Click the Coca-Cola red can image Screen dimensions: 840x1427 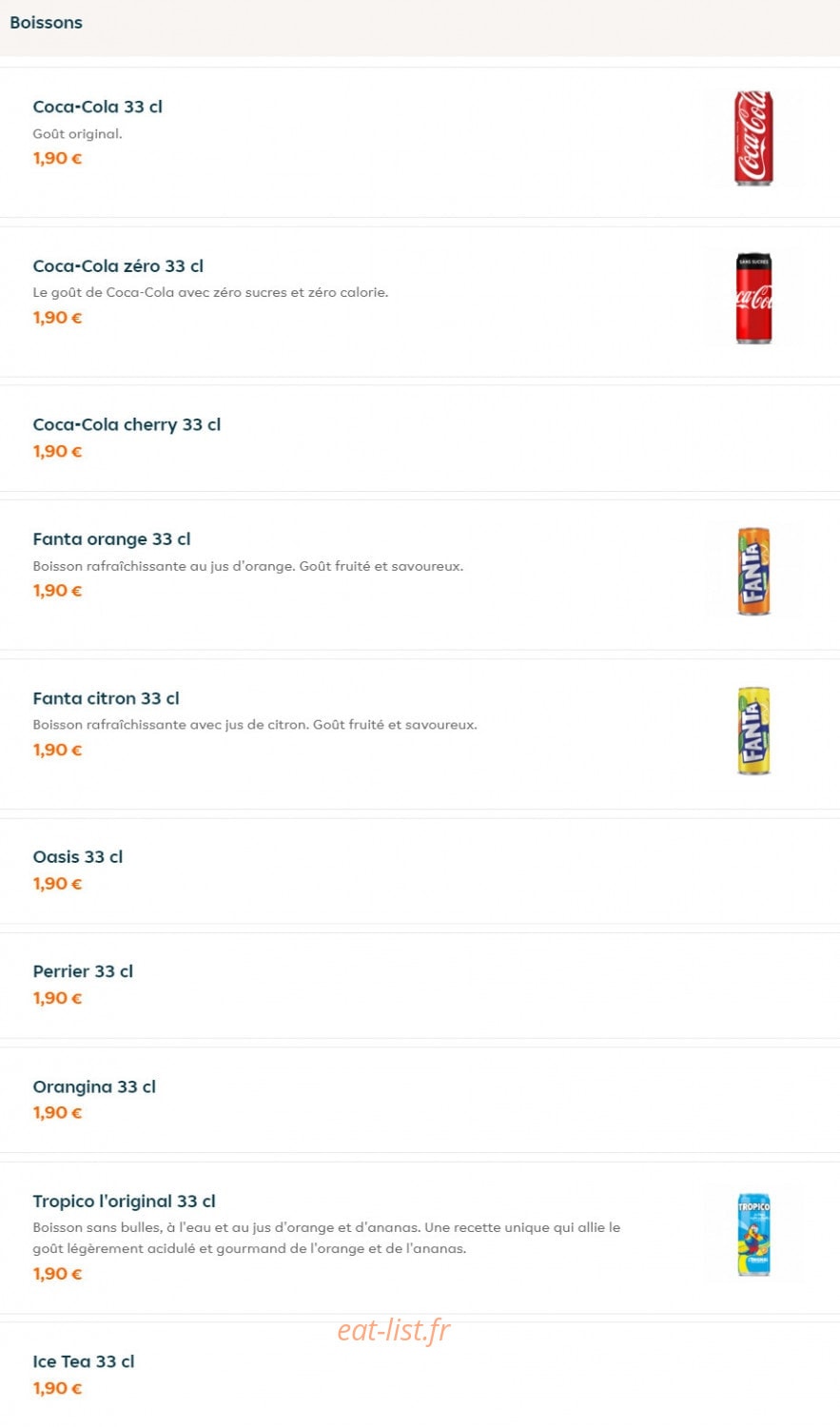pyautogui.click(x=753, y=138)
